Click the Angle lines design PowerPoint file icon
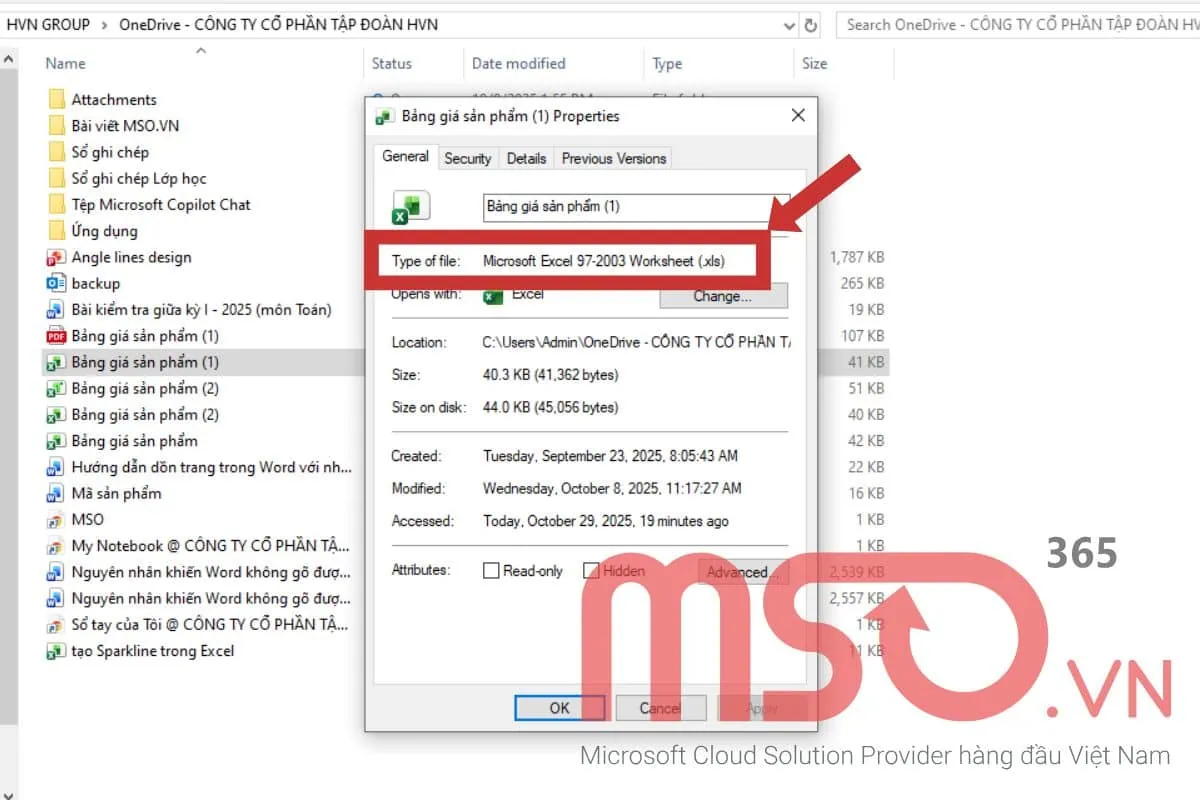The height and width of the screenshot is (800, 1200). point(56,258)
